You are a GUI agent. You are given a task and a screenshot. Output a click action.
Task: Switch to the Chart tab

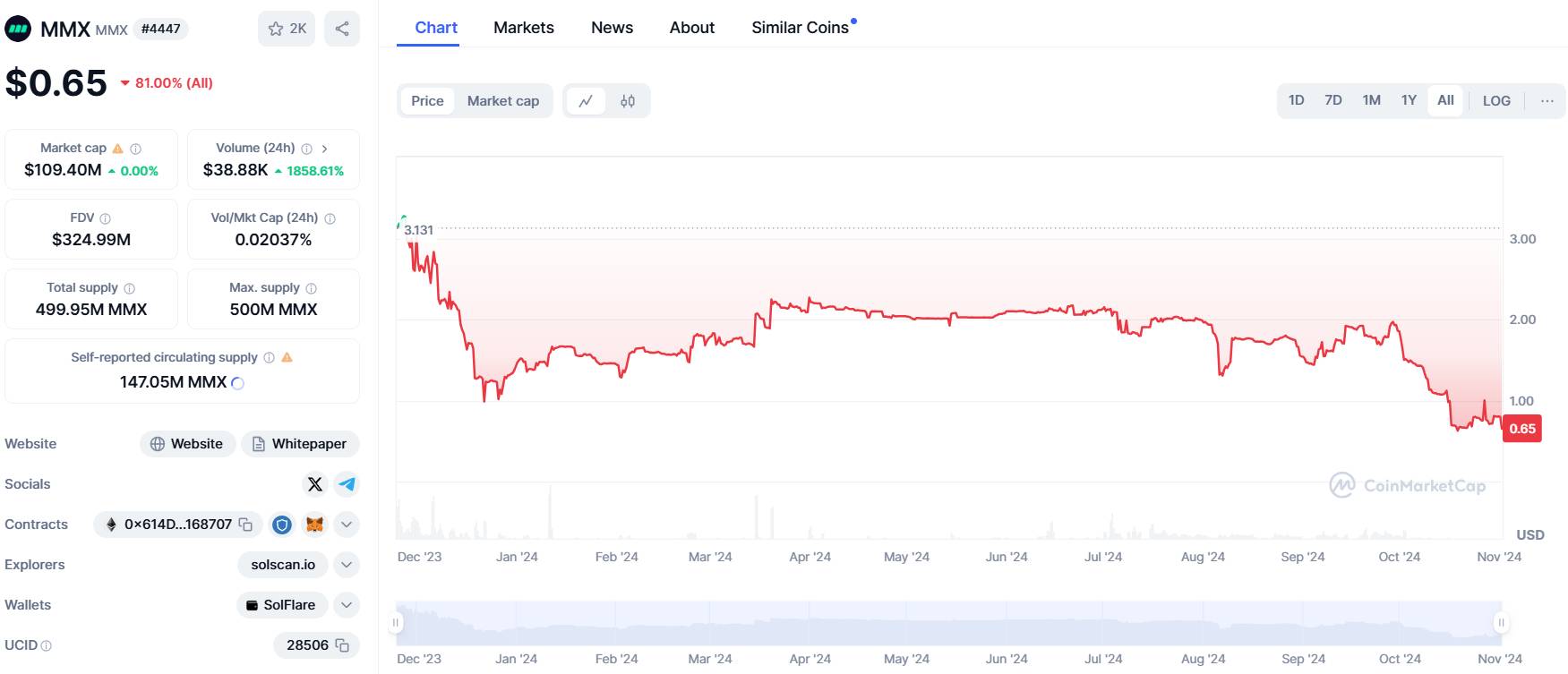click(436, 28)
